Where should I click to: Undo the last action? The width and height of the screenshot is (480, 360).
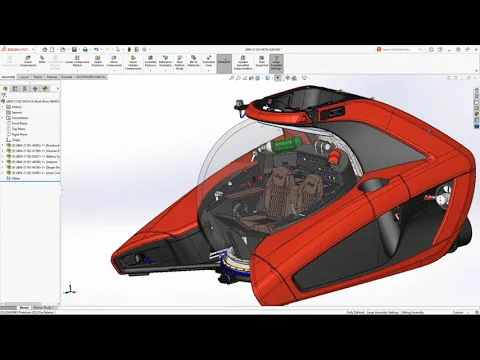pos(96,49)
